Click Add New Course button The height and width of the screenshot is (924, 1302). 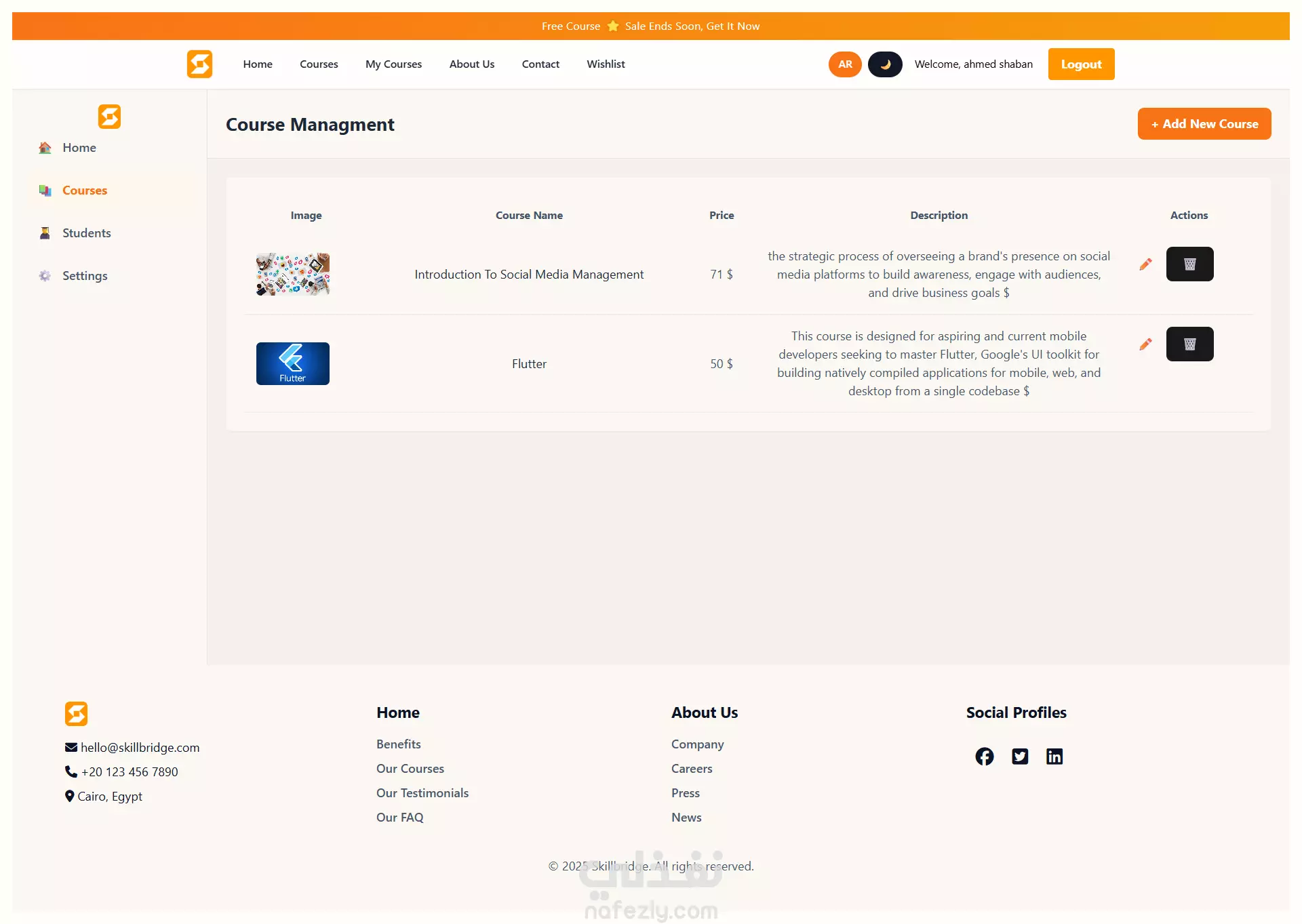(x=1204, y=124)
